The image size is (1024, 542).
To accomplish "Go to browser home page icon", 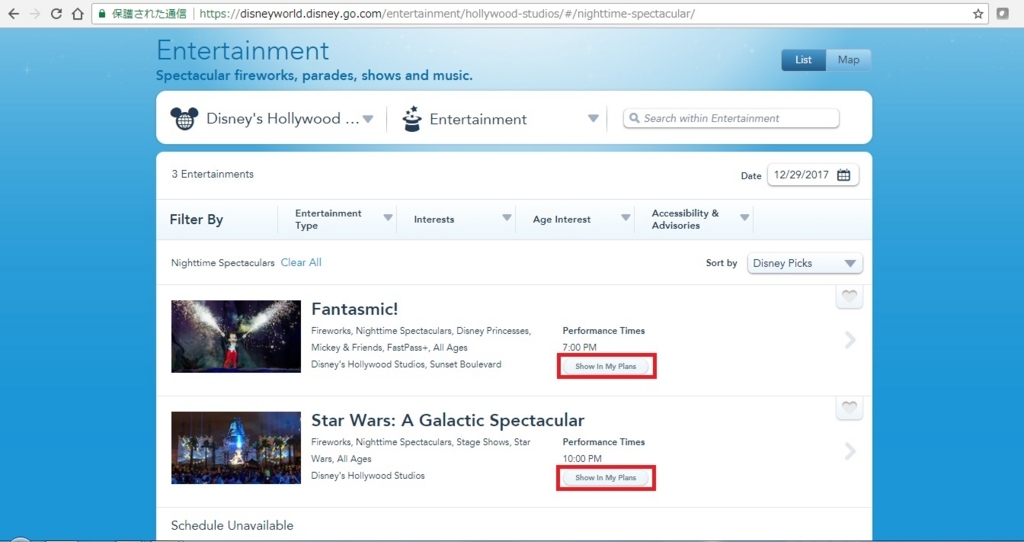I will [78, 14].
